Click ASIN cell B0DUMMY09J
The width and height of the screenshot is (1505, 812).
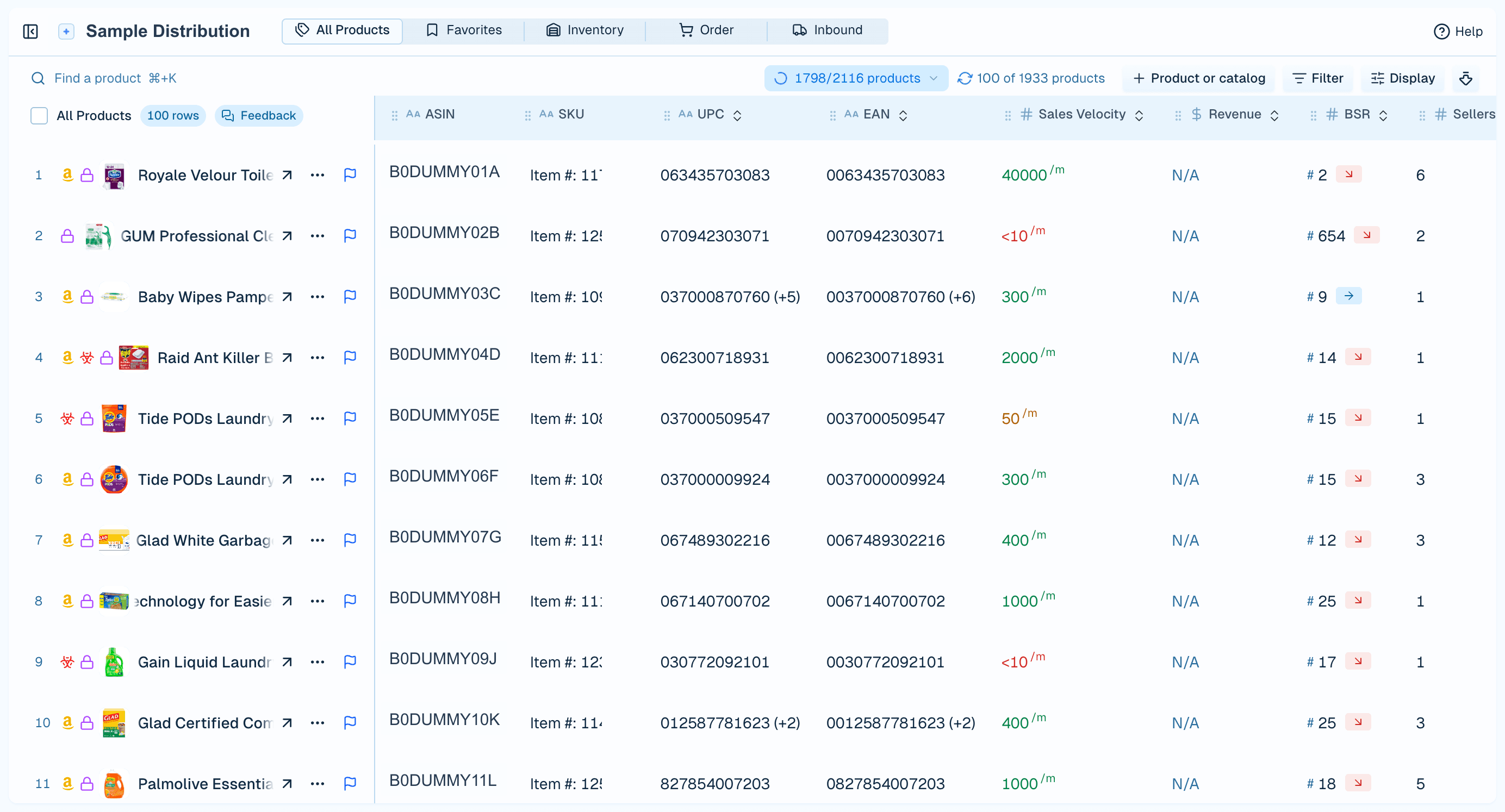(443, 659)
